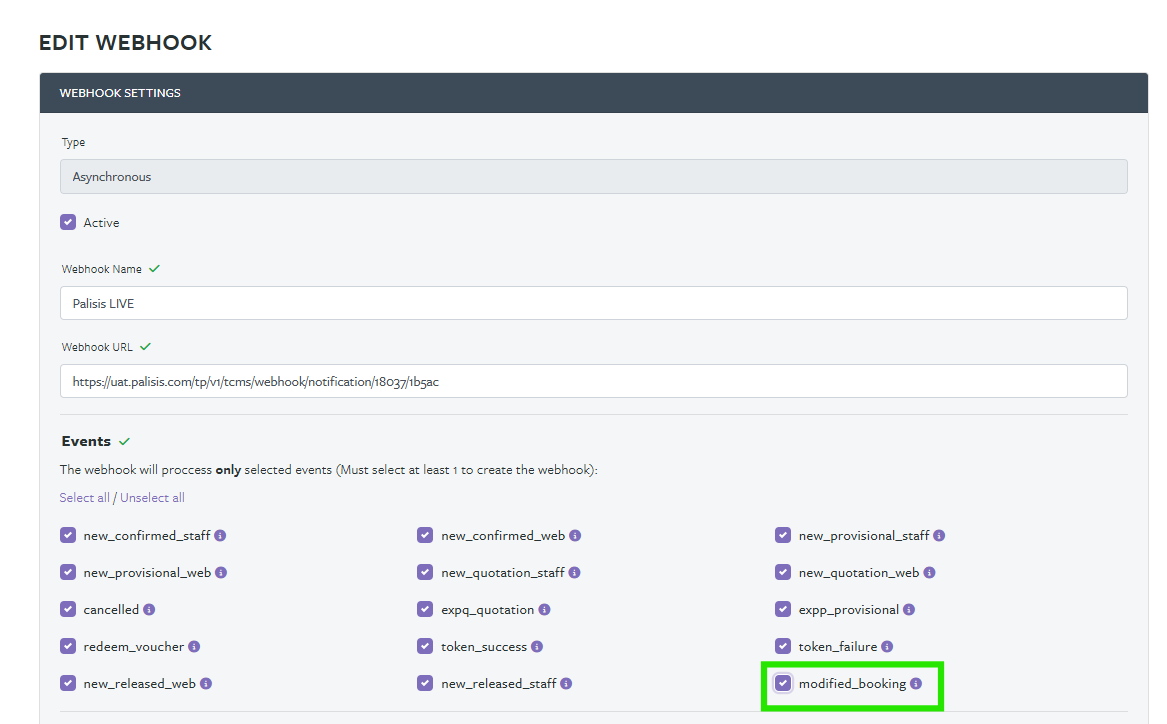Uncheck the expp_provisional event checkbox
The image size is (1167, 724).
click(x=783, y=609)
